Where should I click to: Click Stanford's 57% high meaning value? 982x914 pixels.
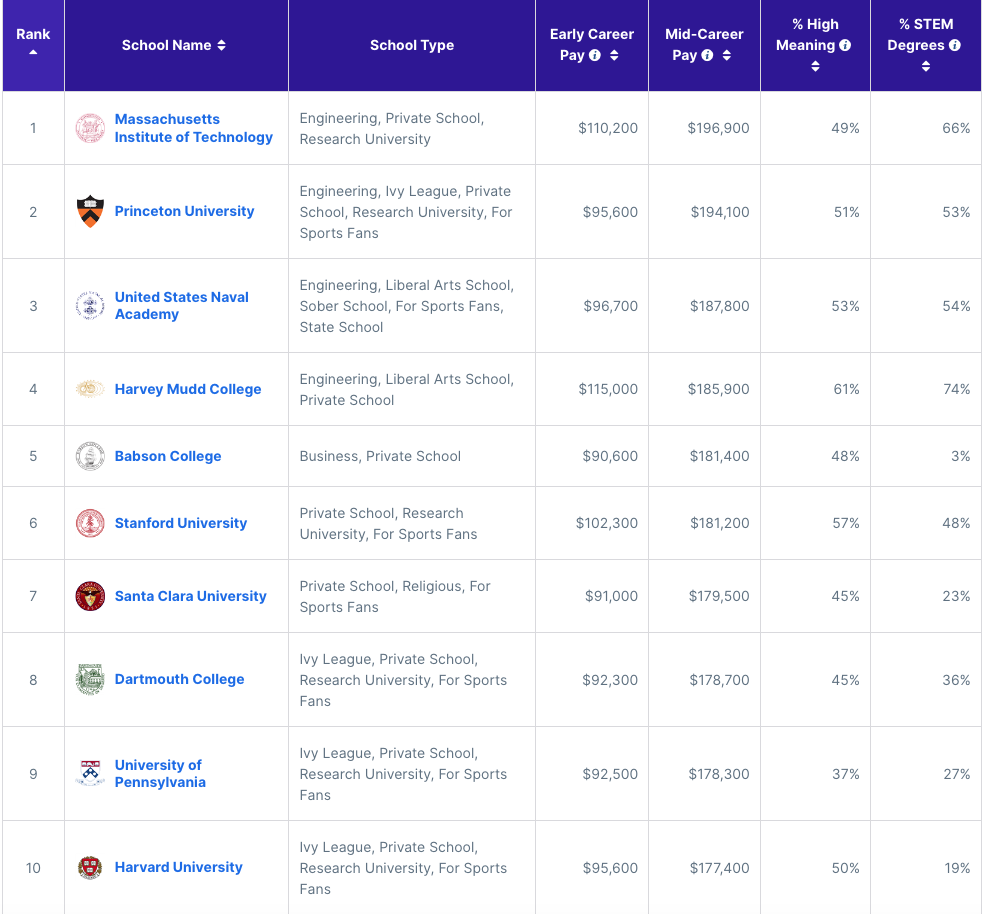tap(846, 523)
